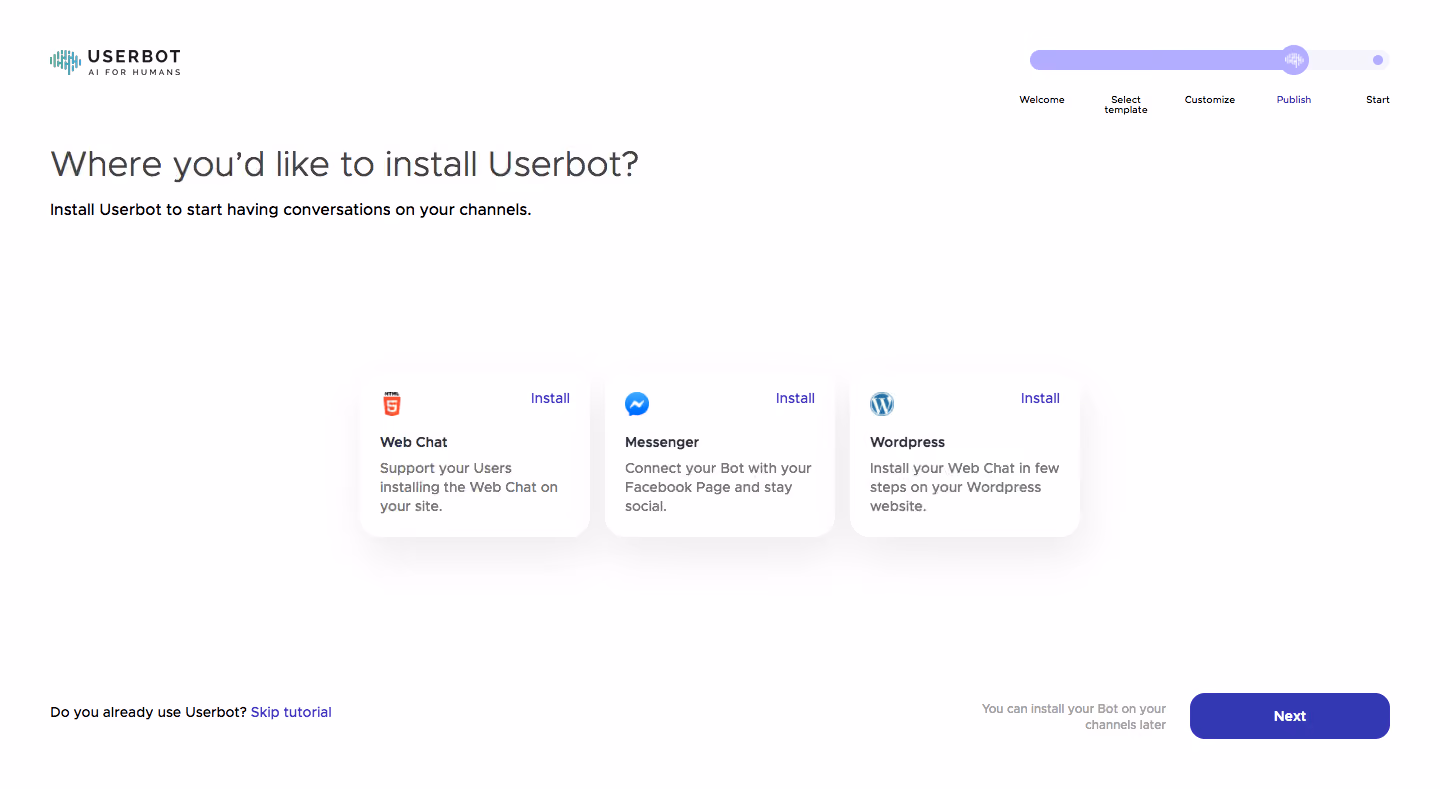This screenshot has height=789, width=1440.
Task: Install the Messenger channel
Action: pyautogui.click(x=795, y=398)
